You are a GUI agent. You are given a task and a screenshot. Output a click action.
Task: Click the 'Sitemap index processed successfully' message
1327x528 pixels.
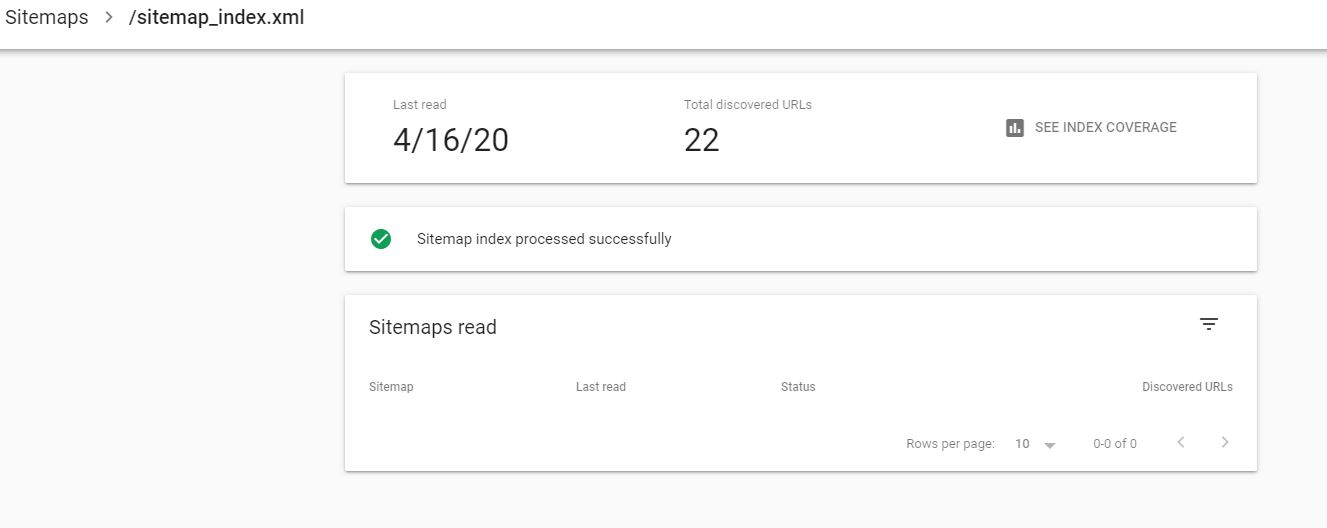point(544,239)
